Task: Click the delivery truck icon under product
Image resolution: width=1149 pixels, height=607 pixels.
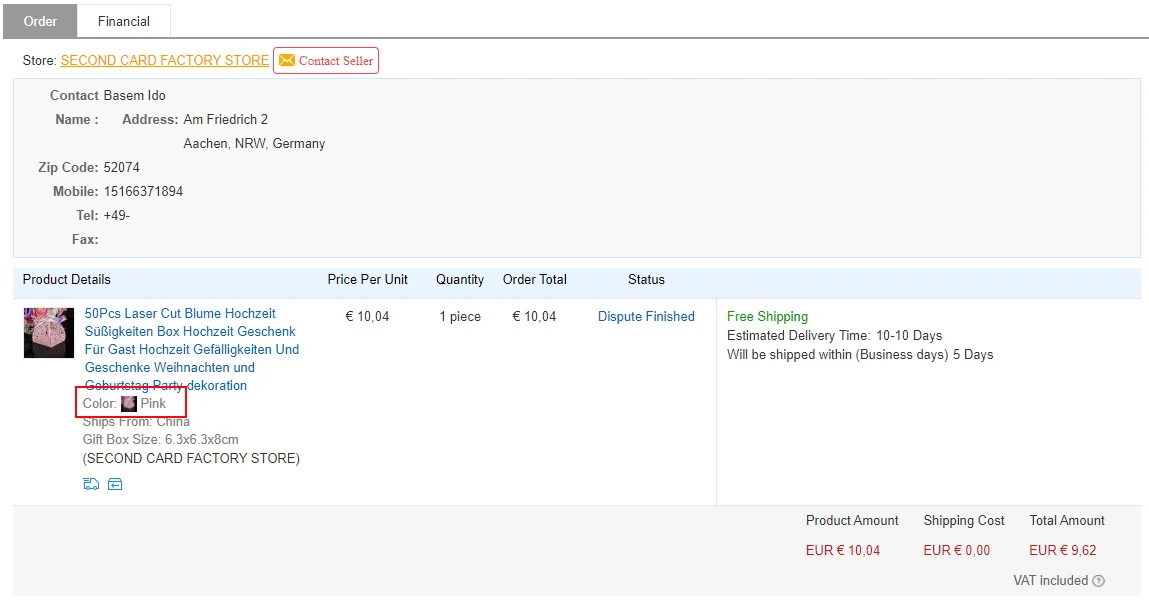Action: (91, 484)
